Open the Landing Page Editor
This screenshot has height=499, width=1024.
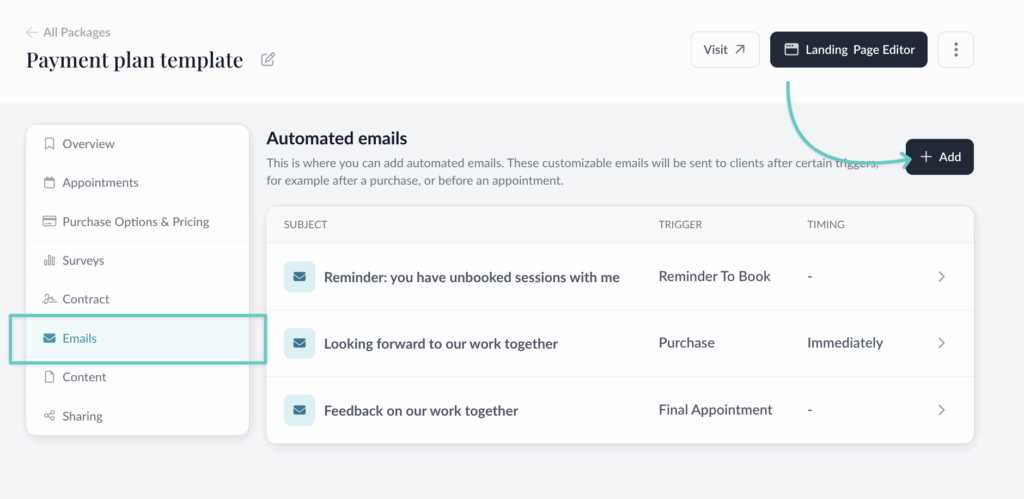[x=848, y=49]
